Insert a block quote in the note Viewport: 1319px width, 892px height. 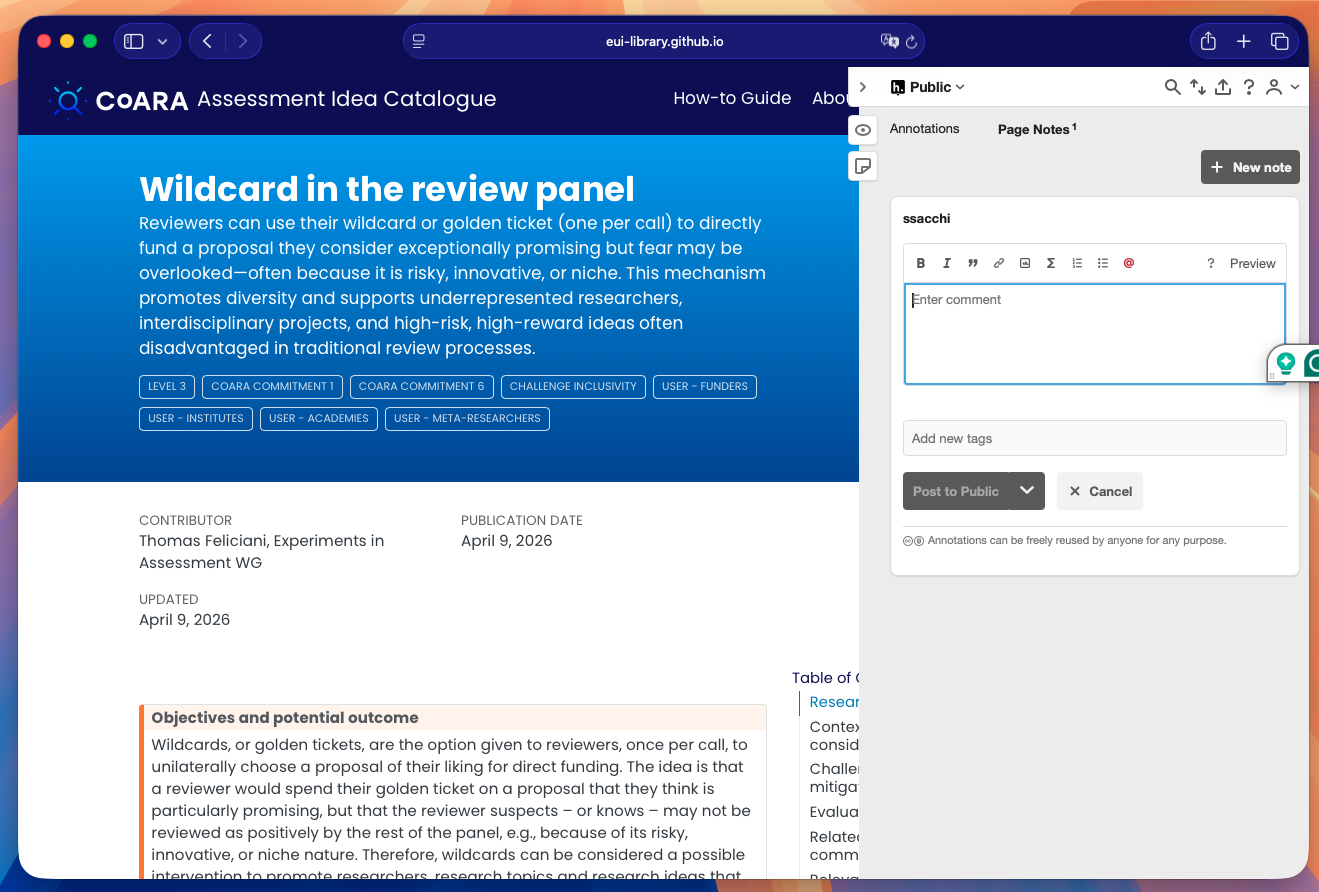(x=973, y=263)
